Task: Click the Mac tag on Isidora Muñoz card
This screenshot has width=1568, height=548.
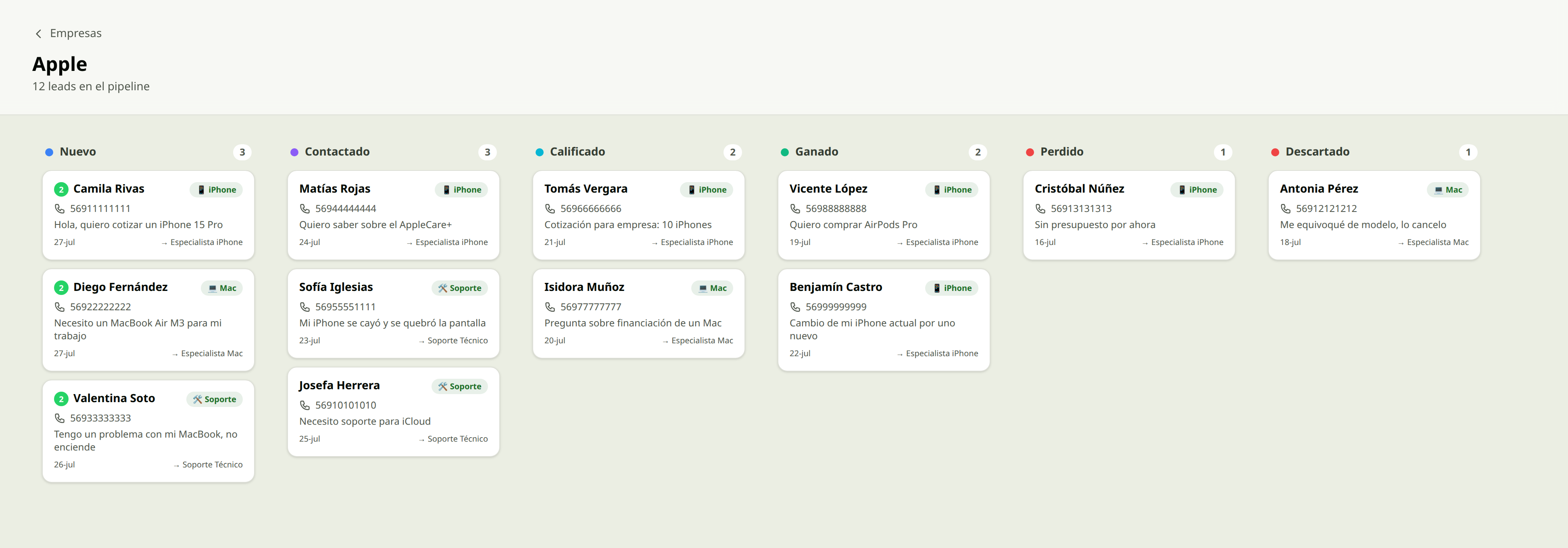Action: (x=712, y=288)
